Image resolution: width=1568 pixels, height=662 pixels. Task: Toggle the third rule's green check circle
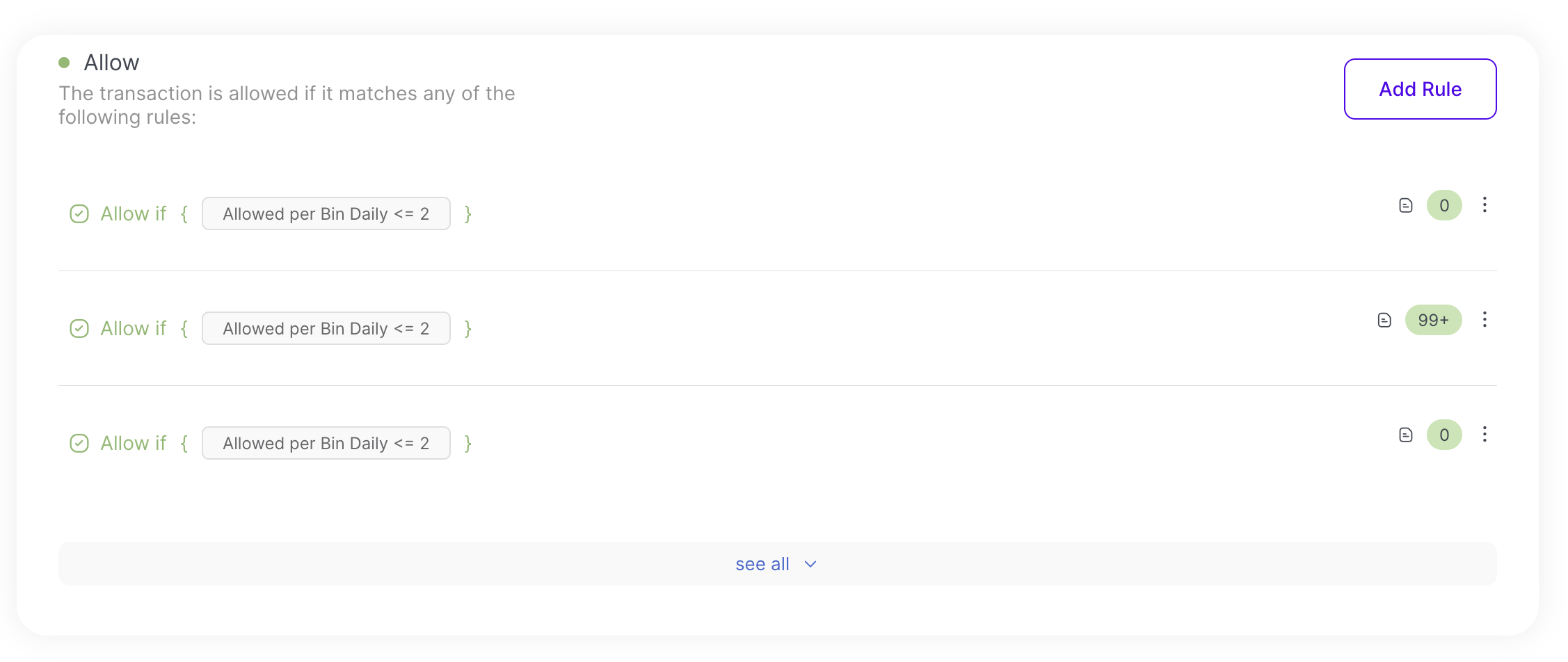pyautogui.click(x=79, y=443)
